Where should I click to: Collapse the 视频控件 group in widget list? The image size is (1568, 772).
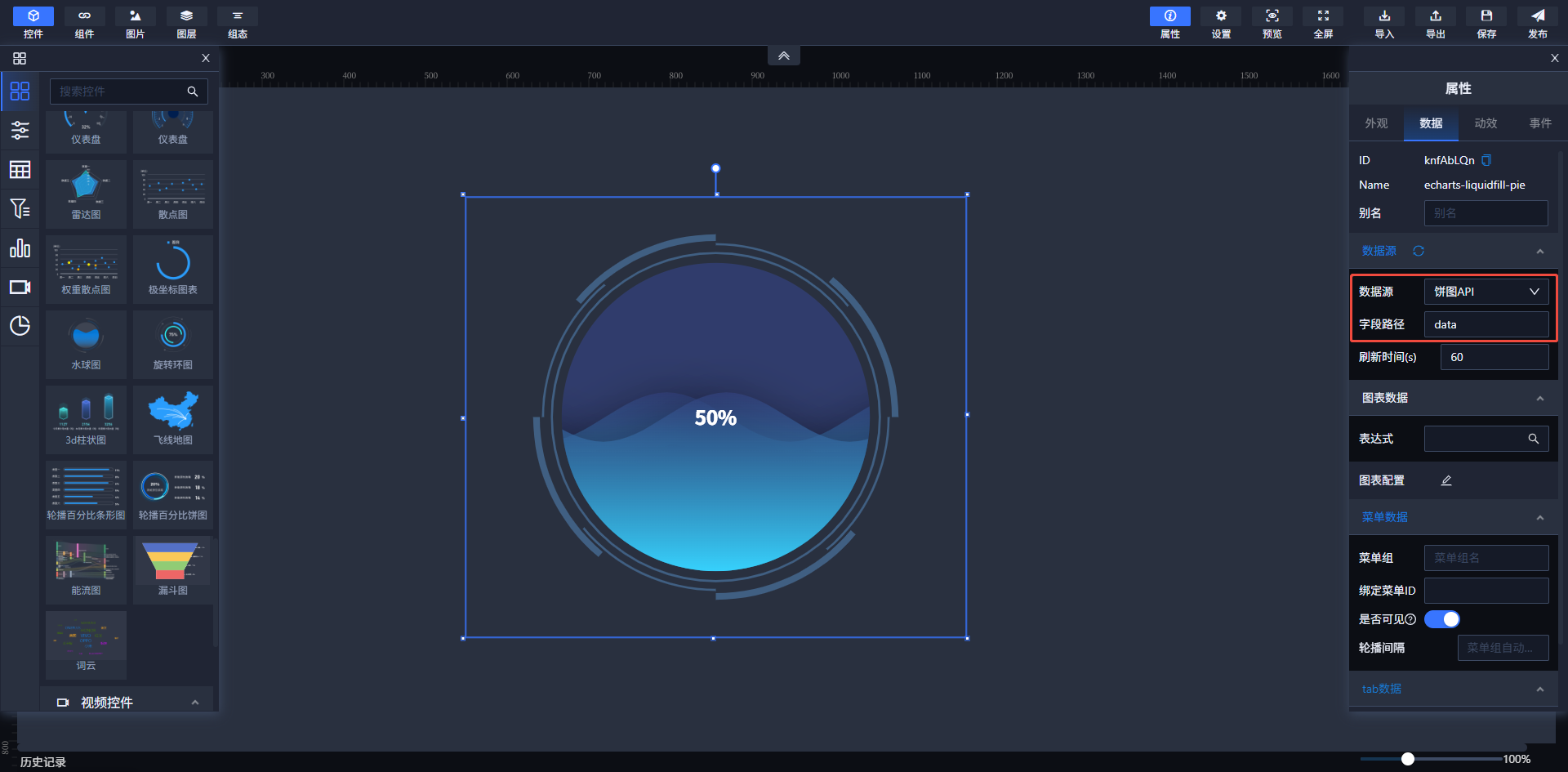pyautogui.click(x=195, y=703)
